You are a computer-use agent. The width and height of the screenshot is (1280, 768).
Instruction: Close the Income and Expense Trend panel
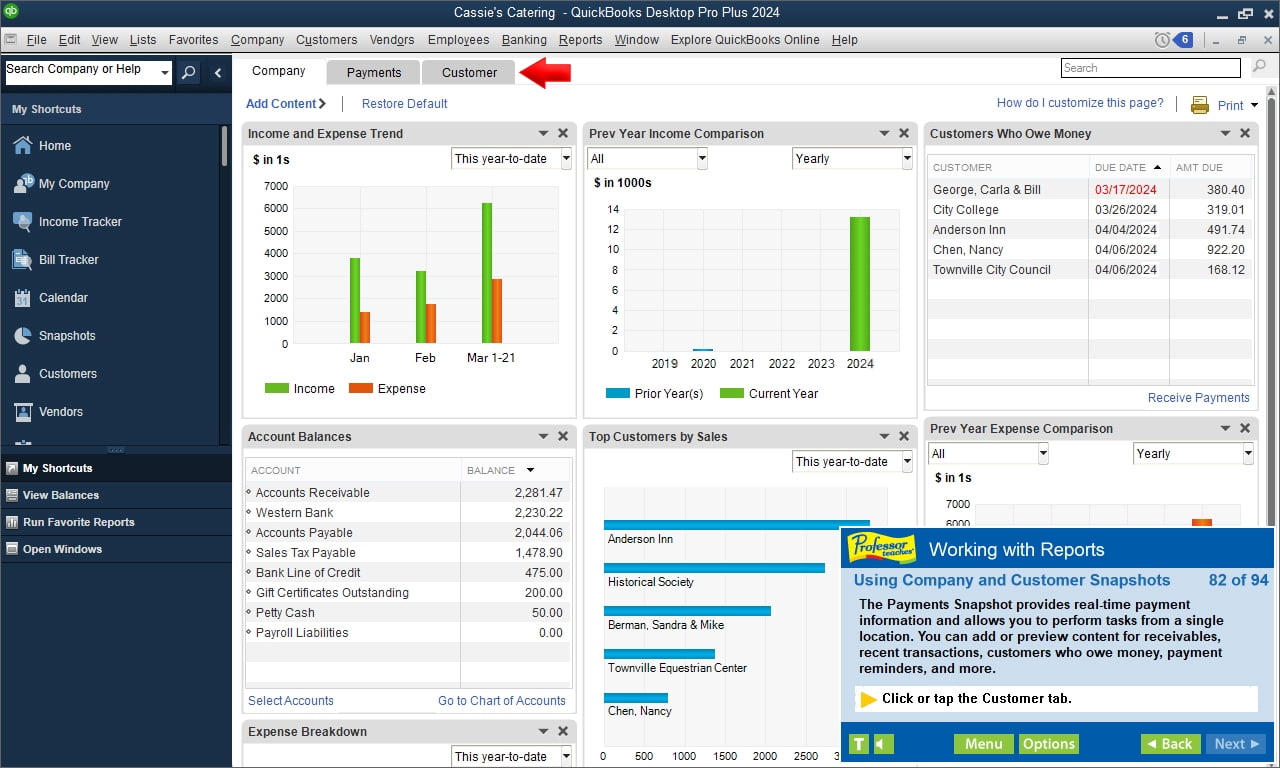tap(563, 133)
